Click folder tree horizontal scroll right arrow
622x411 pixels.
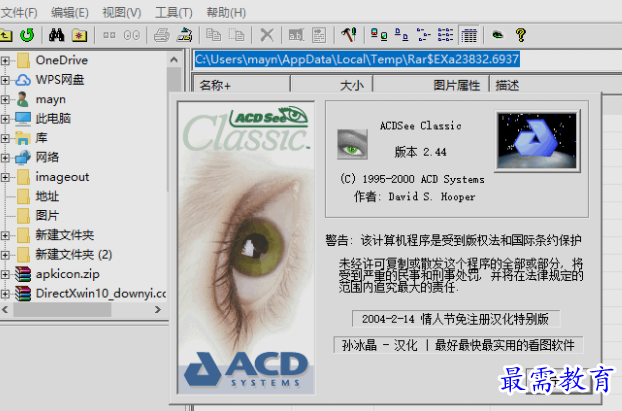pos(157,309)
